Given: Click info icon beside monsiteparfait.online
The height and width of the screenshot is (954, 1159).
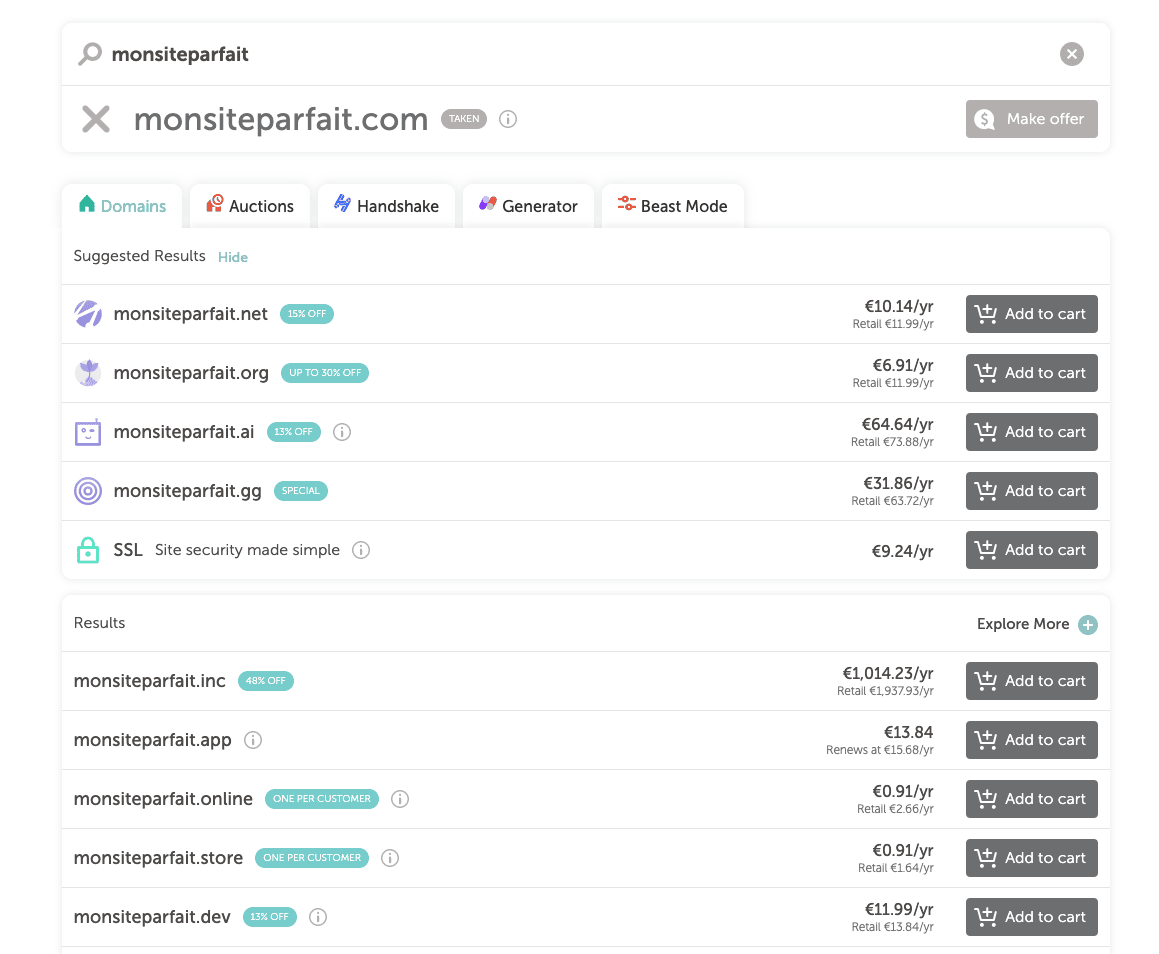Looking at the screenshot, I should point(400,799).
